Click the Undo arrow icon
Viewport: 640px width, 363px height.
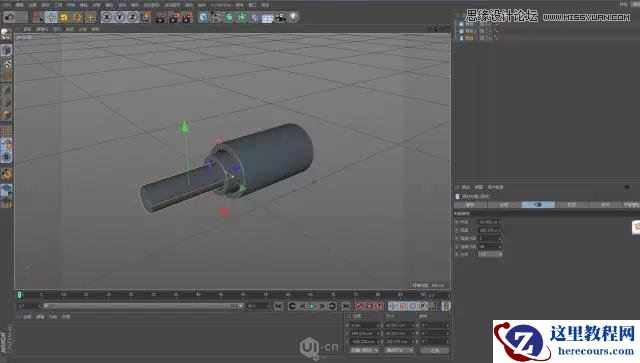(9, 17)
